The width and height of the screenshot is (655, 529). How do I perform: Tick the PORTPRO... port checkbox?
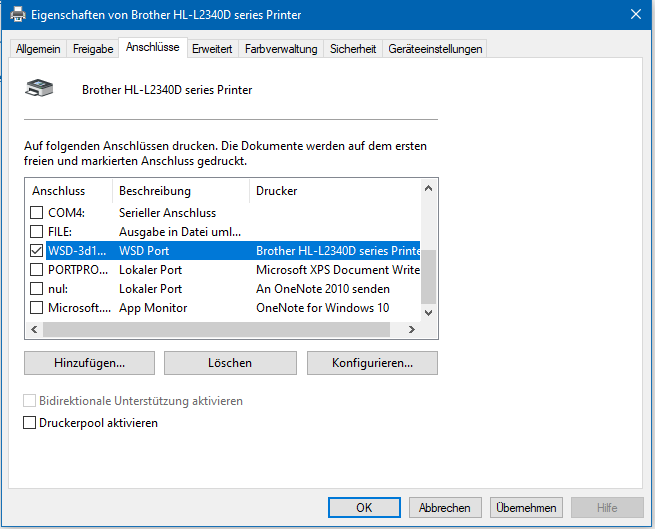pyautogui.click(x=36, y=270)
